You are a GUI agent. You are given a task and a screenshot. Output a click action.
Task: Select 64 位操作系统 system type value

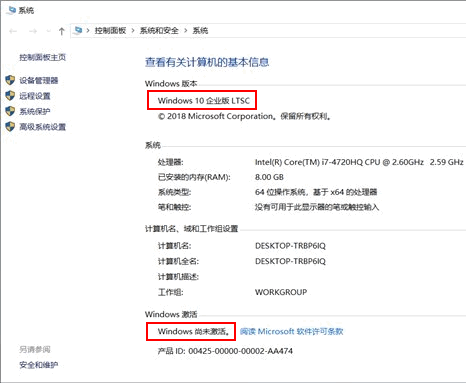coord(316,192)
